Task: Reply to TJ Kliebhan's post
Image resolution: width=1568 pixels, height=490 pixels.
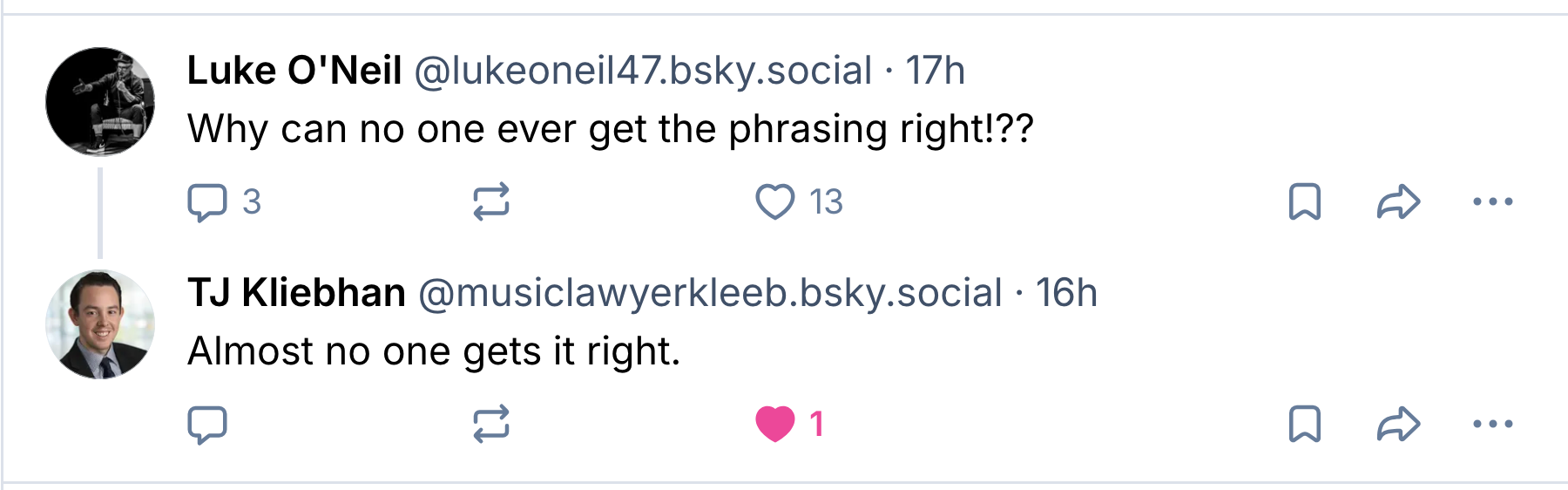Action: coord(207,425)
